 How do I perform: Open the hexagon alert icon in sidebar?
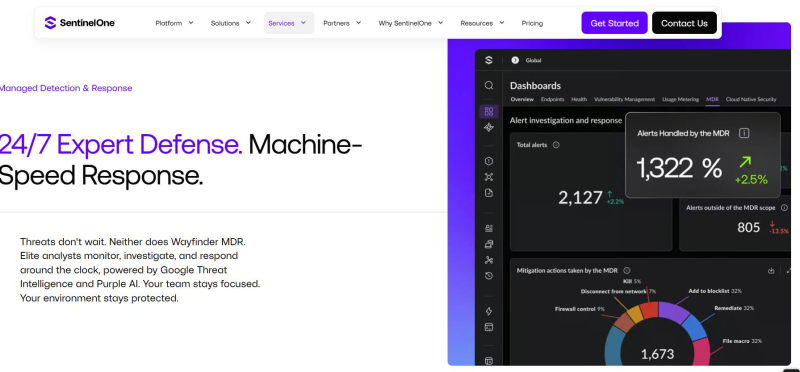[x=489, y=161]
